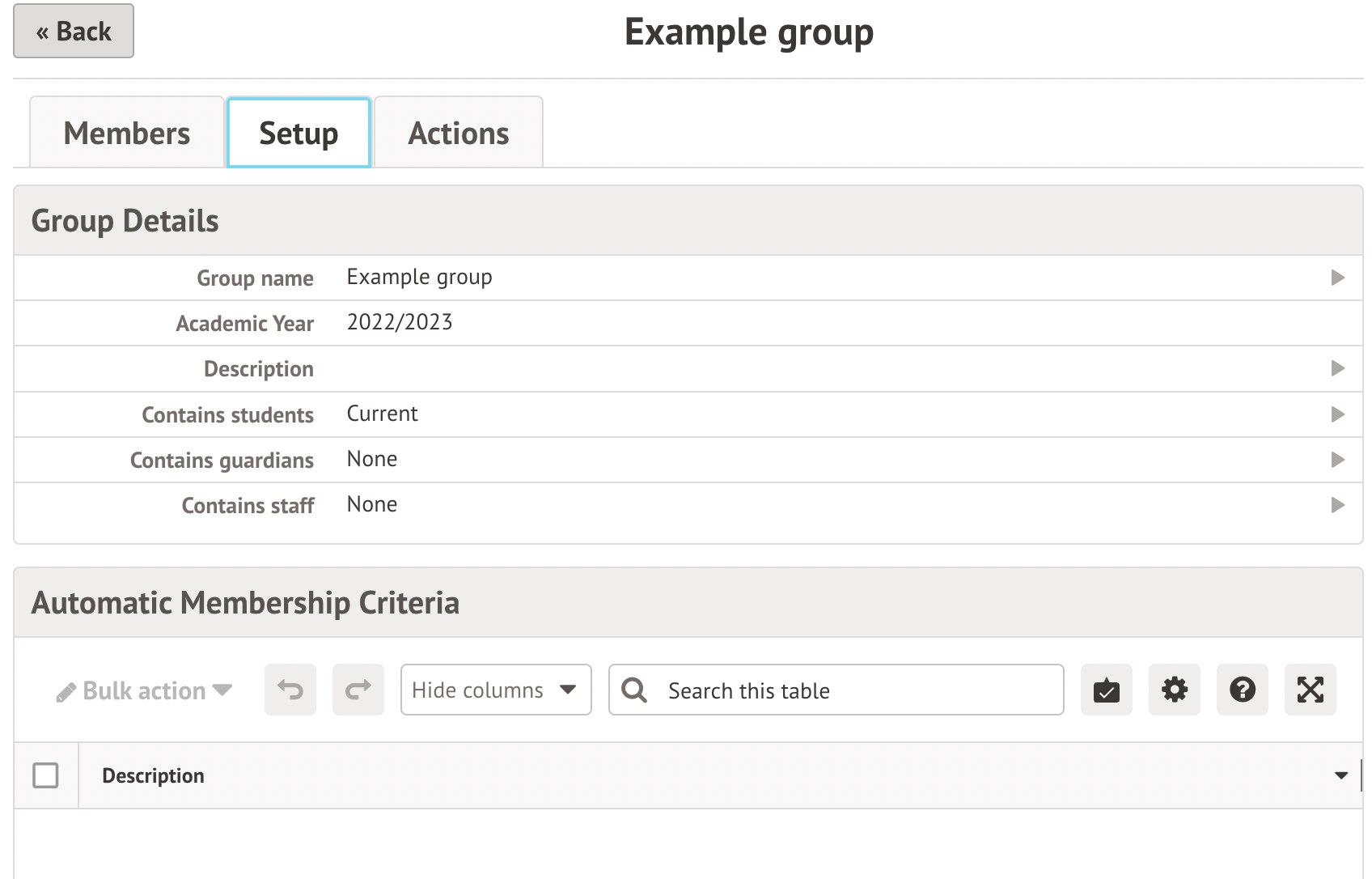Expand the Contains guardians row arrow
The width and height of the screenshot is (1372, 879).
1337,460
